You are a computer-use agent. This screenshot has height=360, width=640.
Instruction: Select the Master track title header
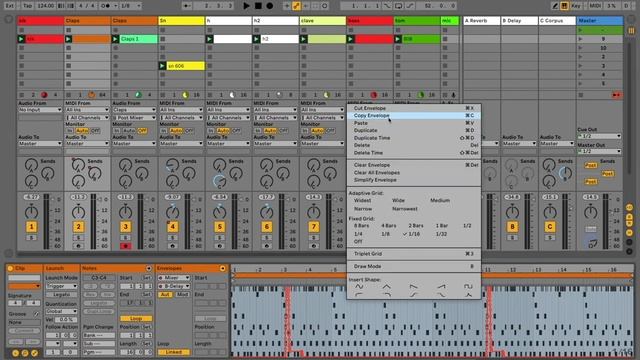pyautogui.click(x=600, y=20)
